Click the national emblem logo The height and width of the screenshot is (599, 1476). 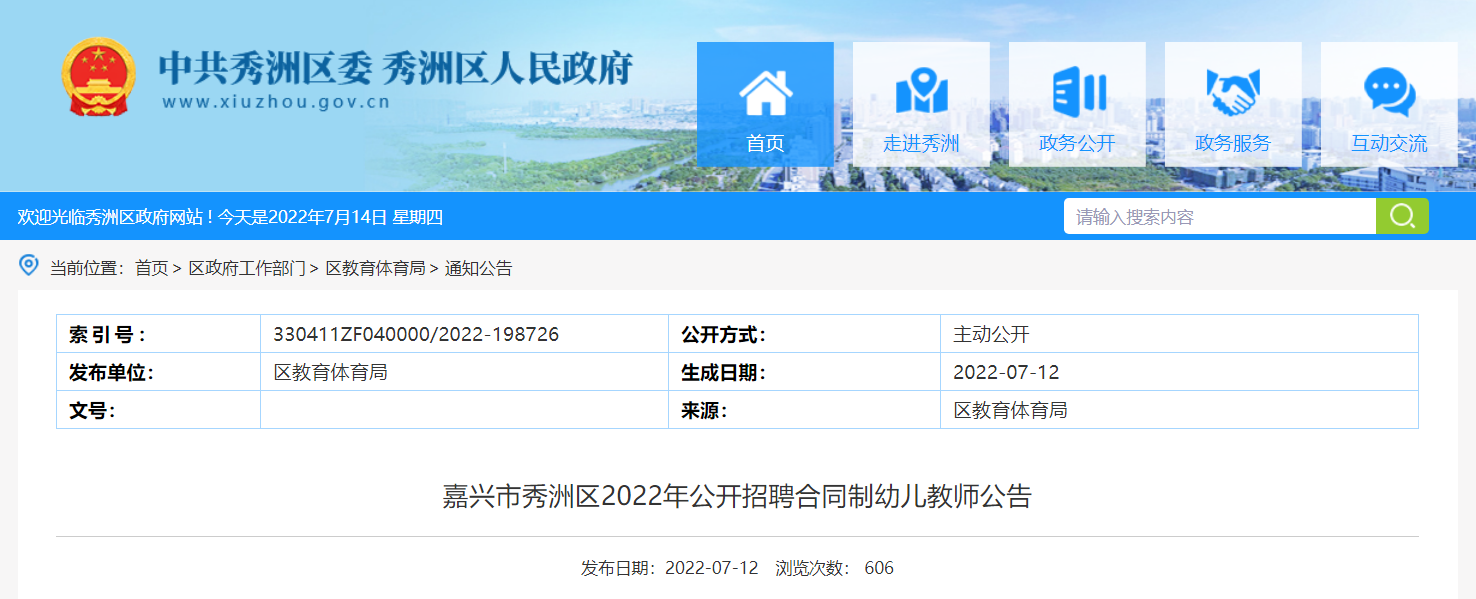click(x=99, y=78)
